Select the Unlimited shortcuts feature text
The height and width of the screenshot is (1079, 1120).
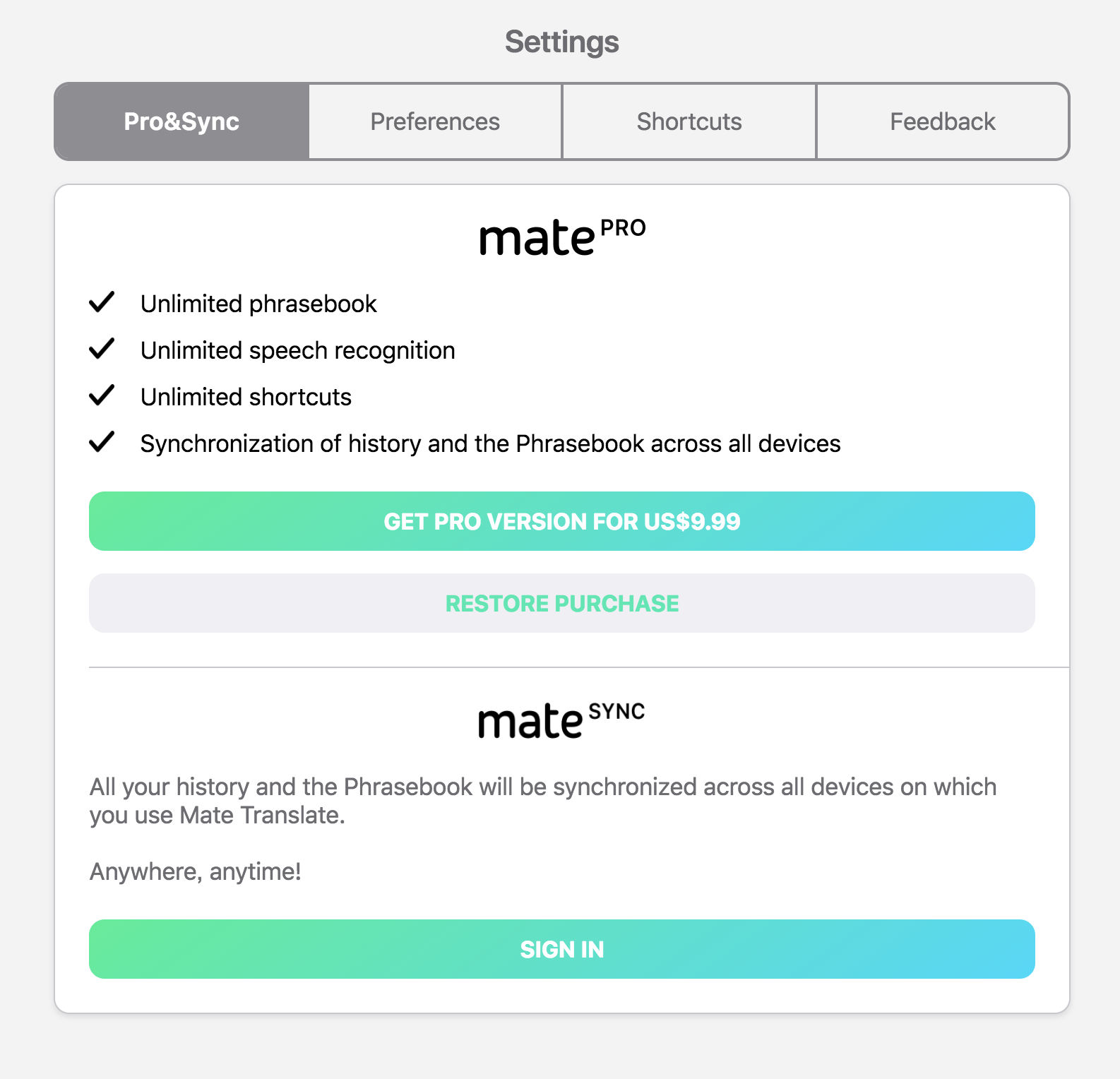(246, 397)
